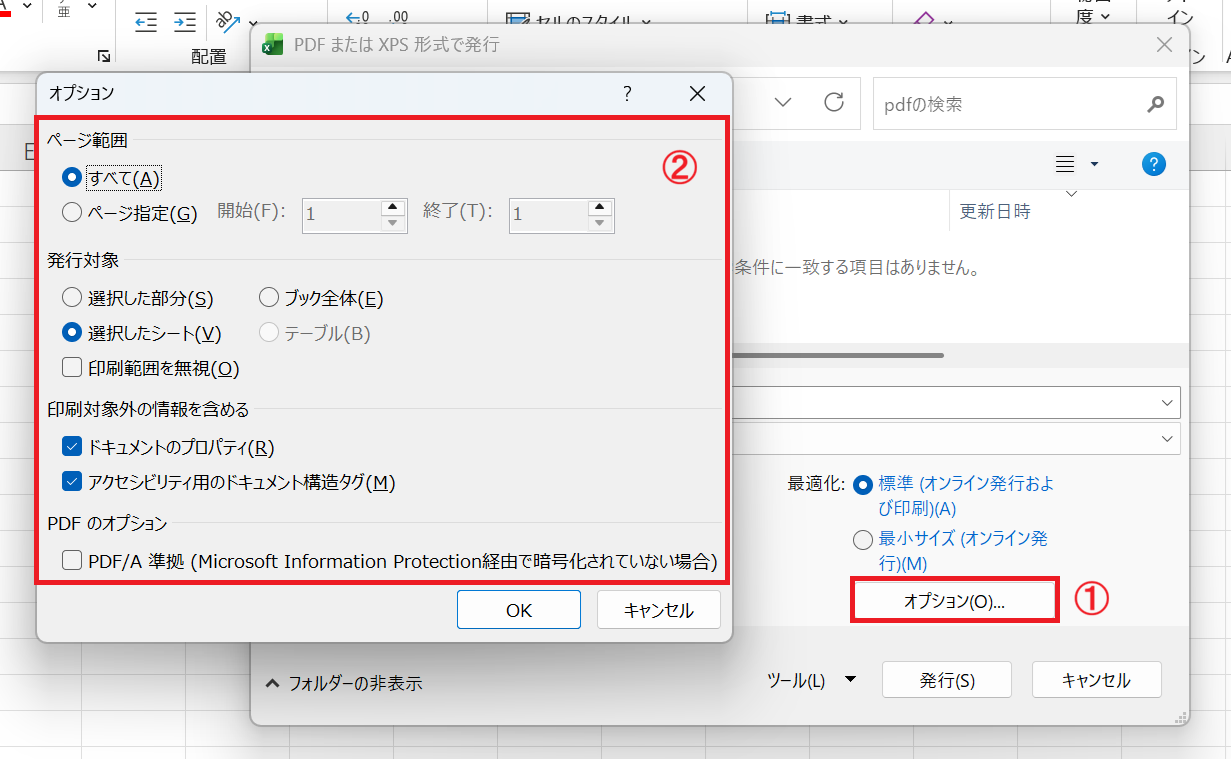Viewport: 1231px width, 759px height.
Task: Uncheck アクセシビリティ用のドキュメント構造タグ(M)
Action: pyautogui.click(x=71, y=482)
